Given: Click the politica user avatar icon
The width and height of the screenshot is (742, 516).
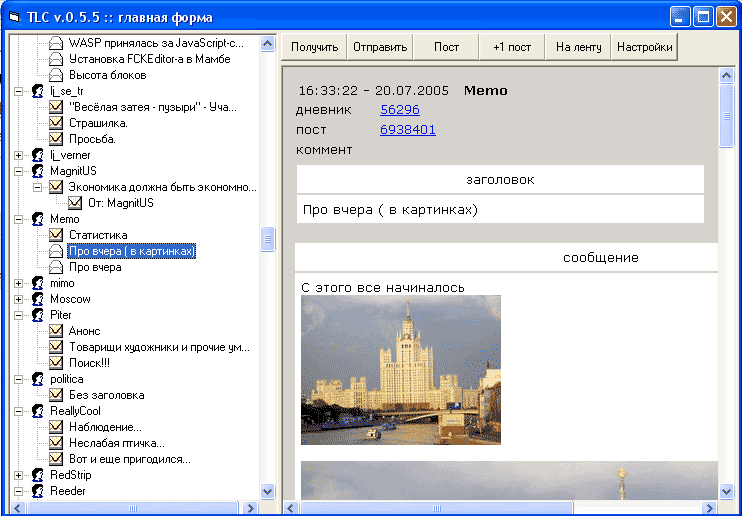Looking at the screenshot, I should 37,379.
